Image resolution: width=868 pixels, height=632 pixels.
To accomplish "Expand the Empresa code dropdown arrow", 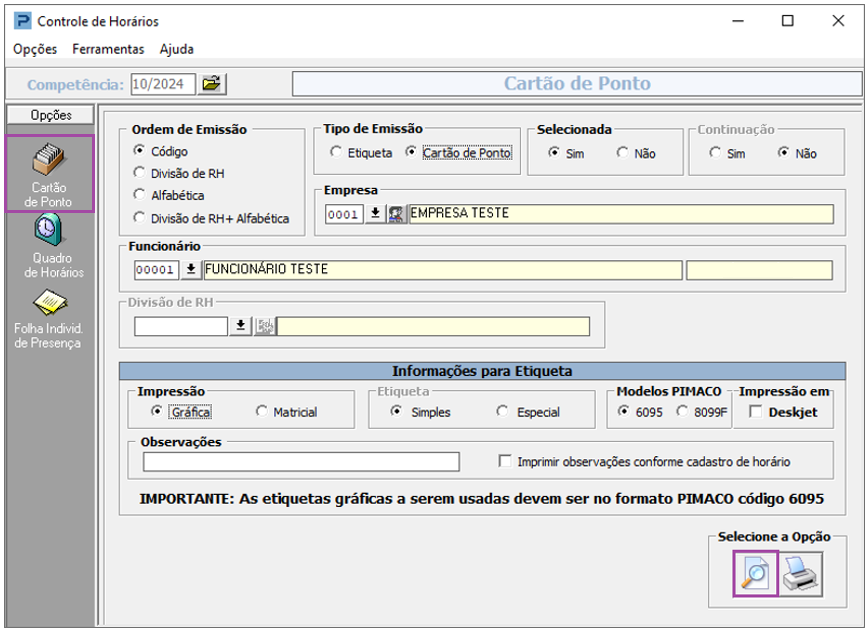I will click(375, 214).
